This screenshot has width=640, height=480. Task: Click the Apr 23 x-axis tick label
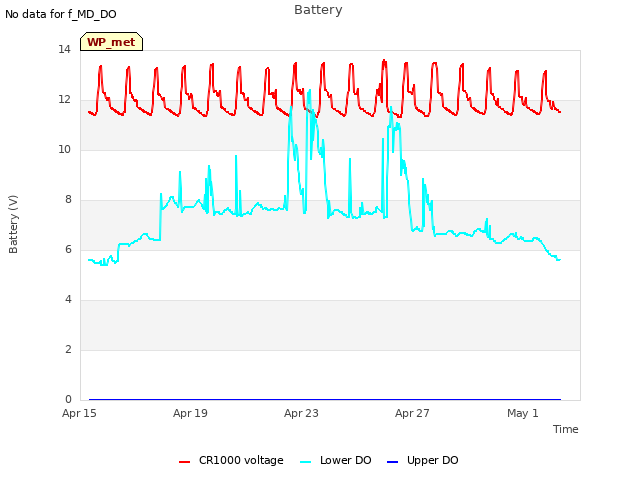[x=301, y=413]
